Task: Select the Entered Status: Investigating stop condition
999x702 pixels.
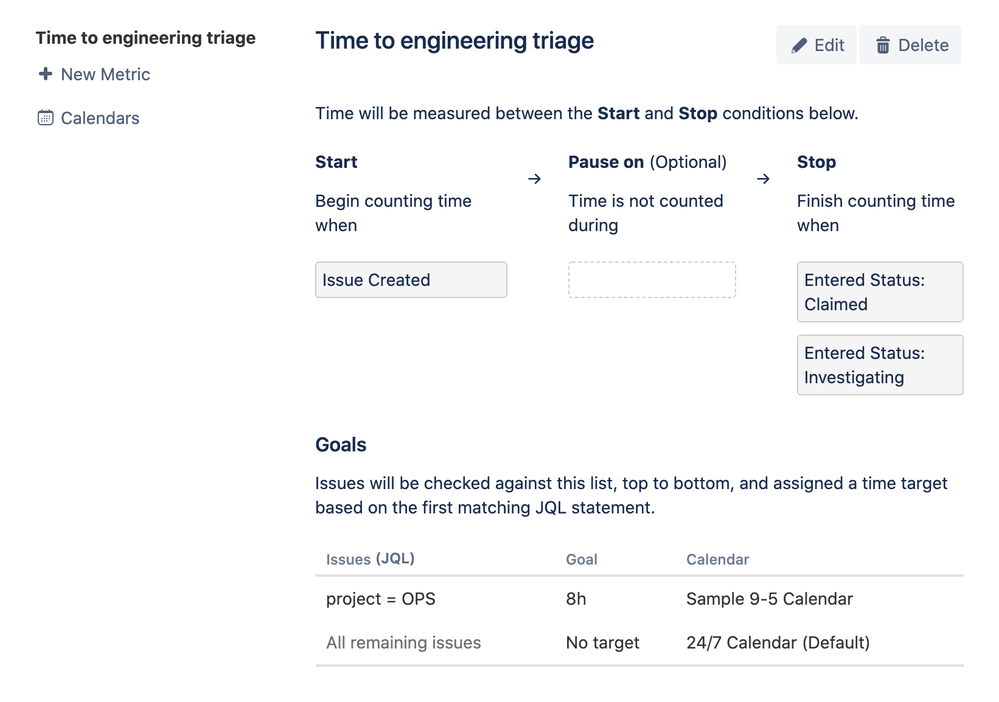Action: tap(879, 365)
